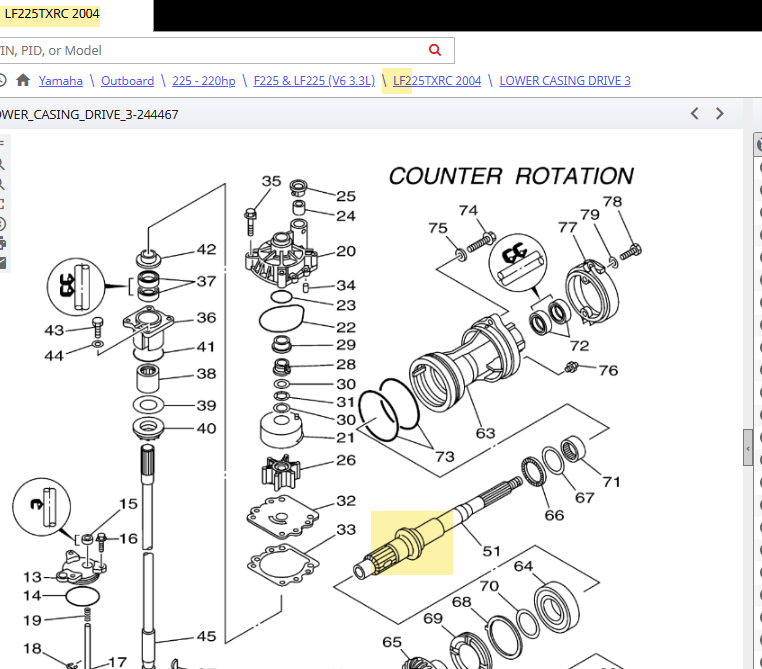
Task: Open the LF225TXRC 2004 breadcrumb link
Action: (x=437, y=81)
